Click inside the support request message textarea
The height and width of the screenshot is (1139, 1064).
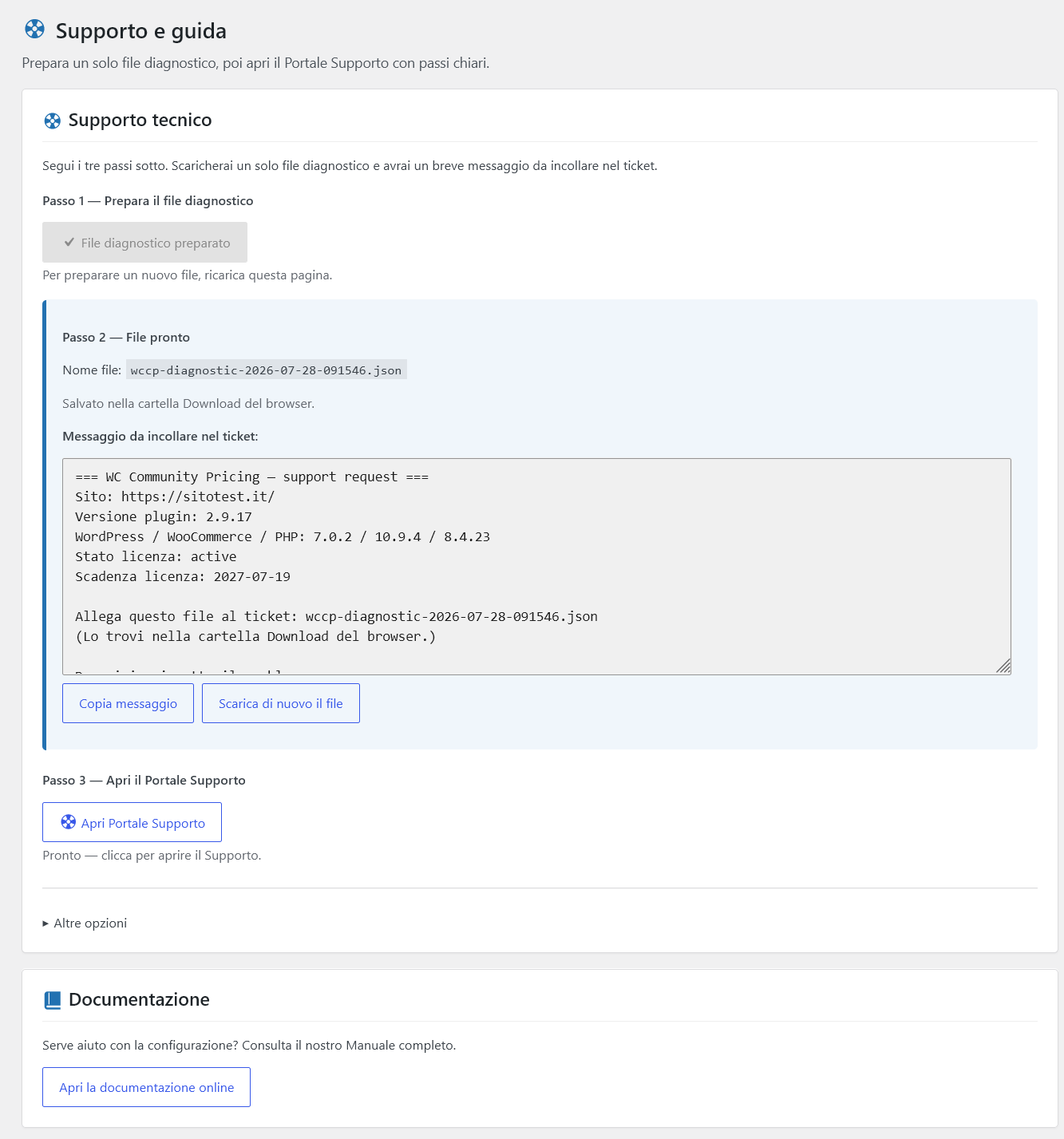point(536,567)
